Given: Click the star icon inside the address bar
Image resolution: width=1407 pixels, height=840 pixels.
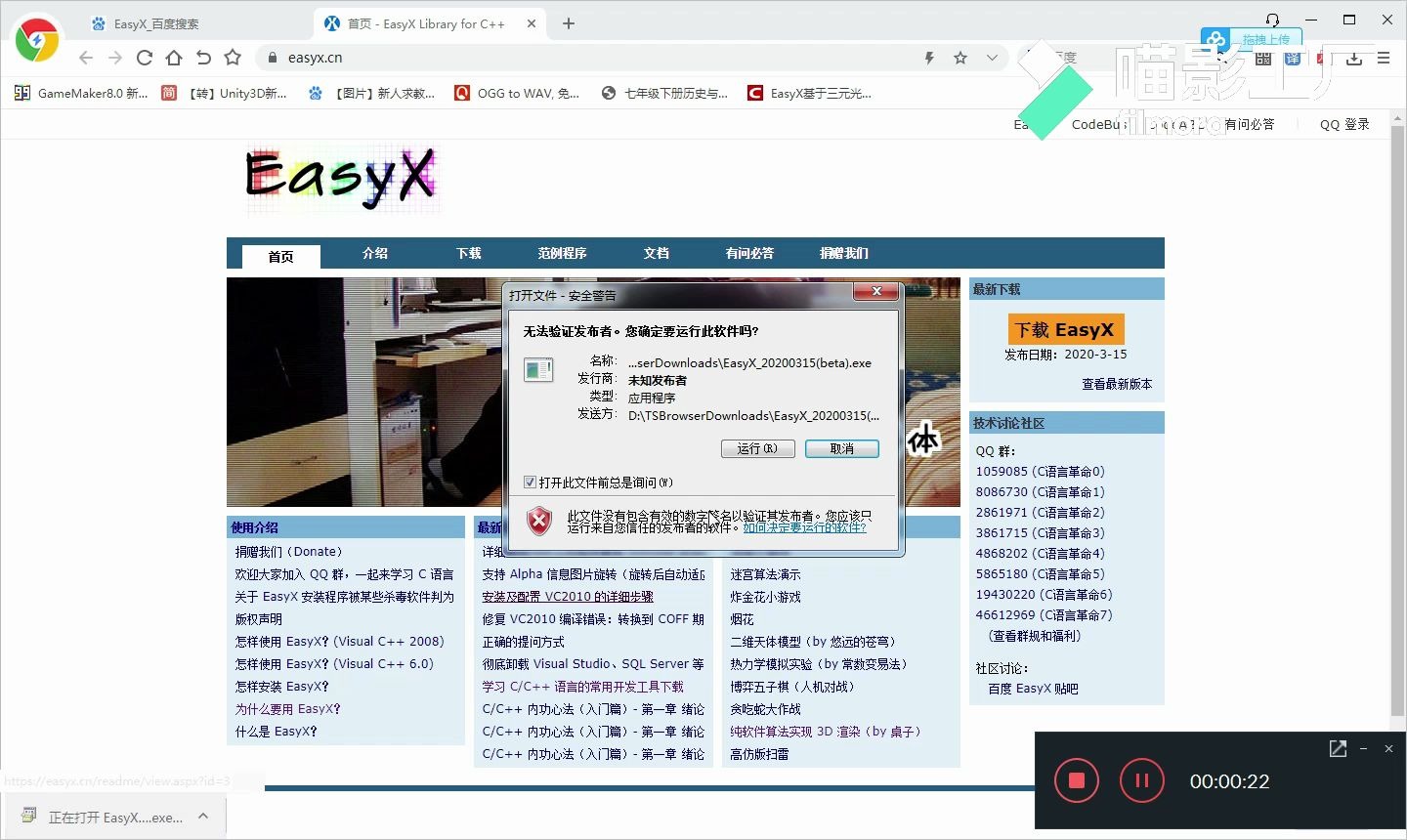Looking at the screenshot, I should pyautogui.click(x=960, y=58).
